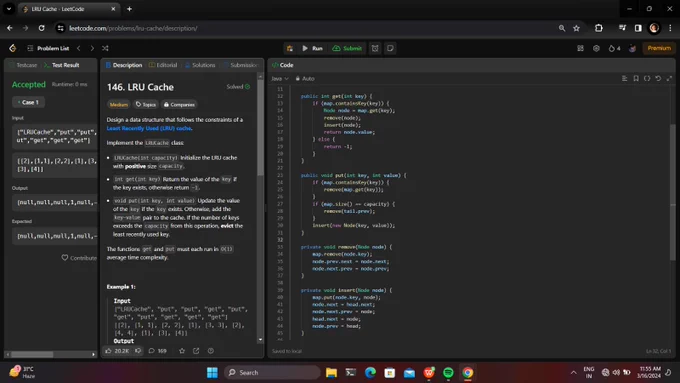Submit the solution

click(x=347, y=48)
